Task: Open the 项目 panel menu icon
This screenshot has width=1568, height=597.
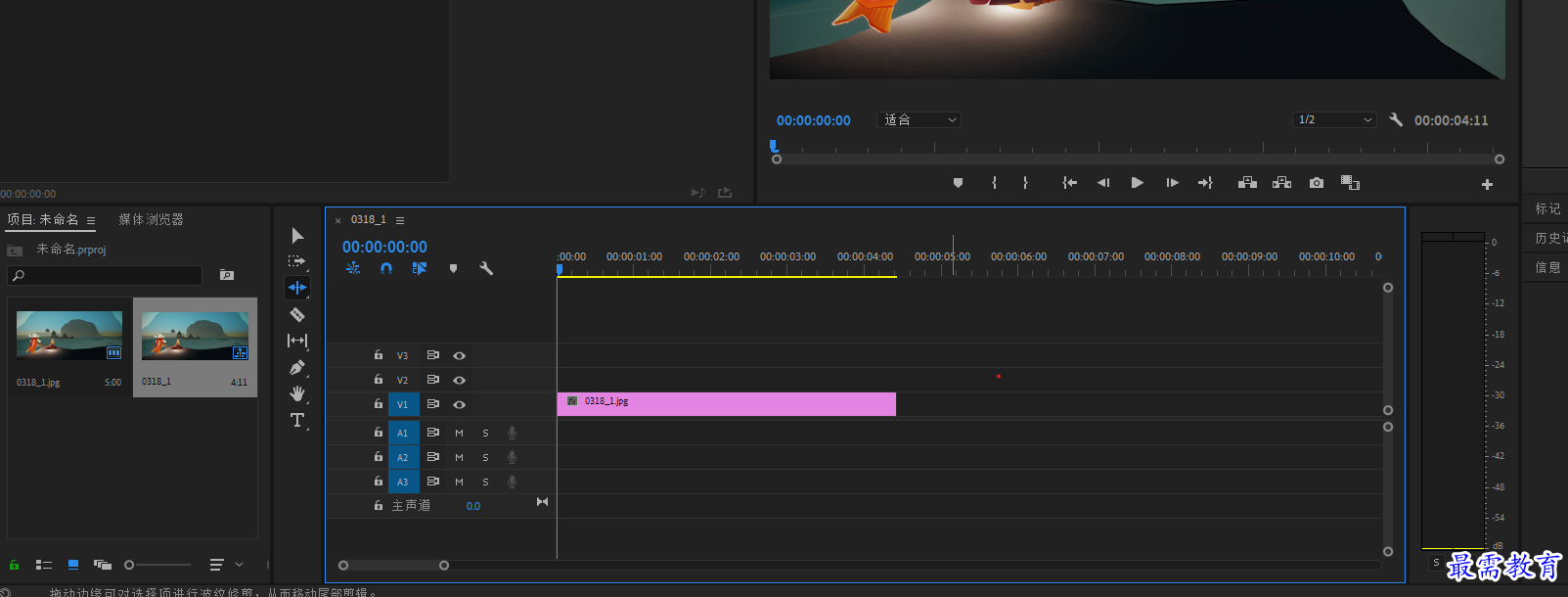Action: pyautogui.click(x=91, y=221)
